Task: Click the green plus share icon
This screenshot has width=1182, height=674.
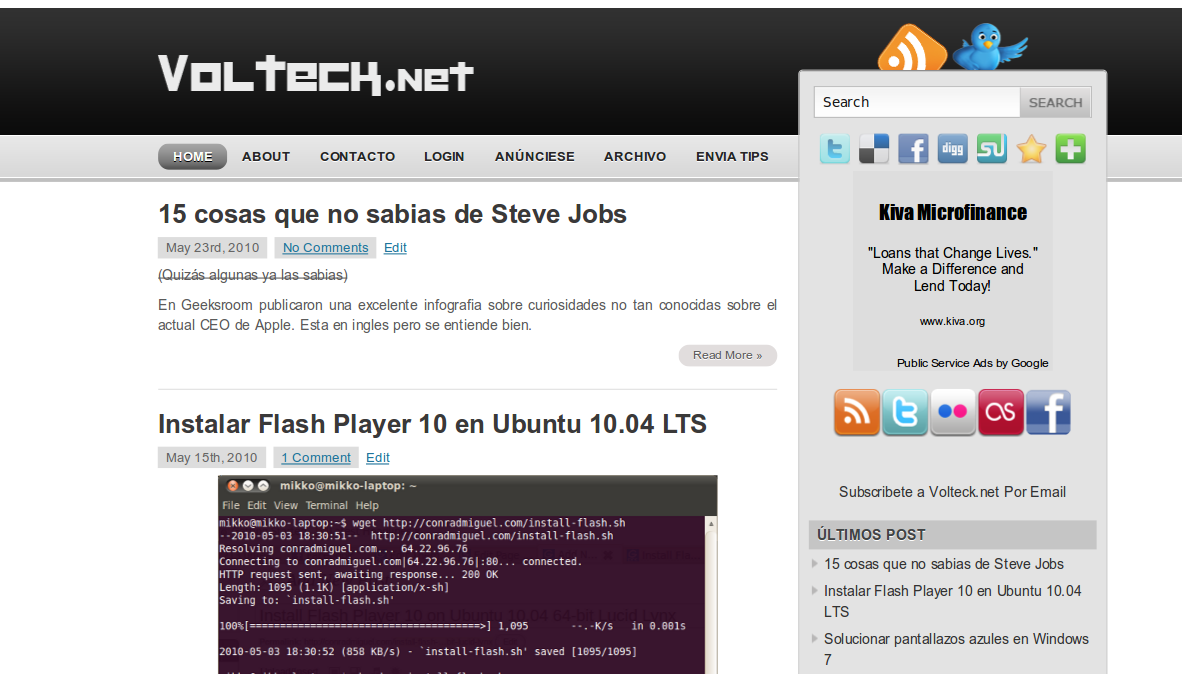Action: (1070, 149)
